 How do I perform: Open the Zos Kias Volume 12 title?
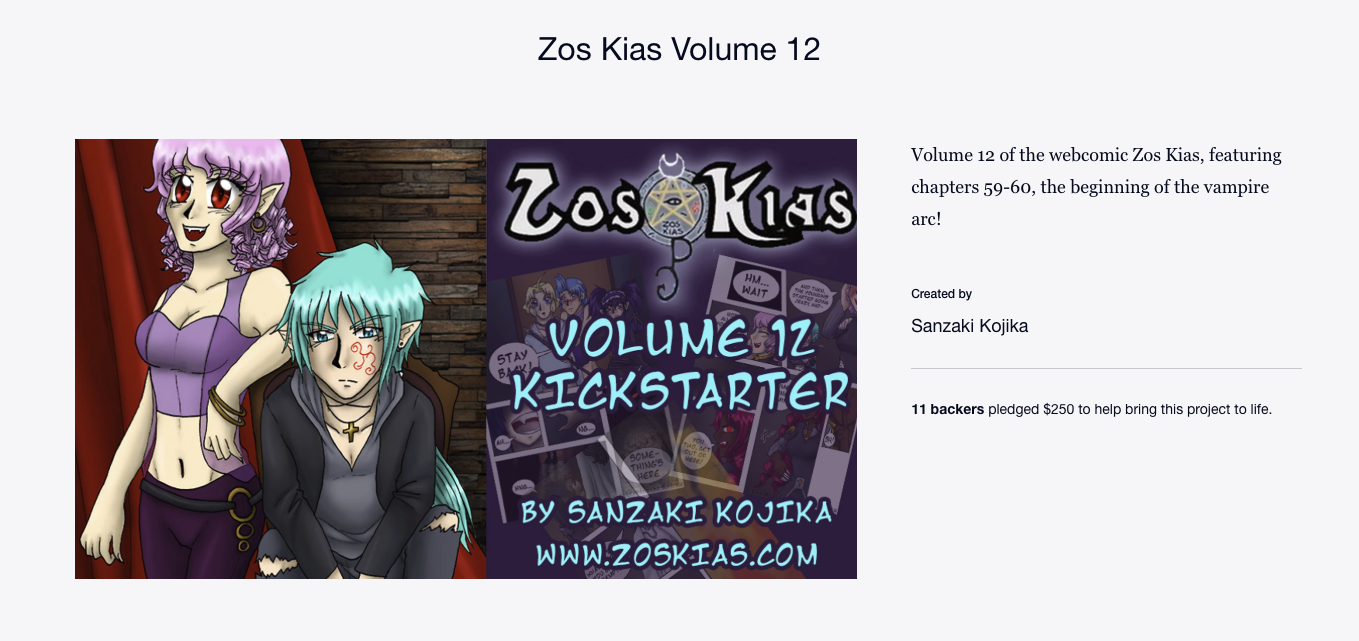point(679,48)
